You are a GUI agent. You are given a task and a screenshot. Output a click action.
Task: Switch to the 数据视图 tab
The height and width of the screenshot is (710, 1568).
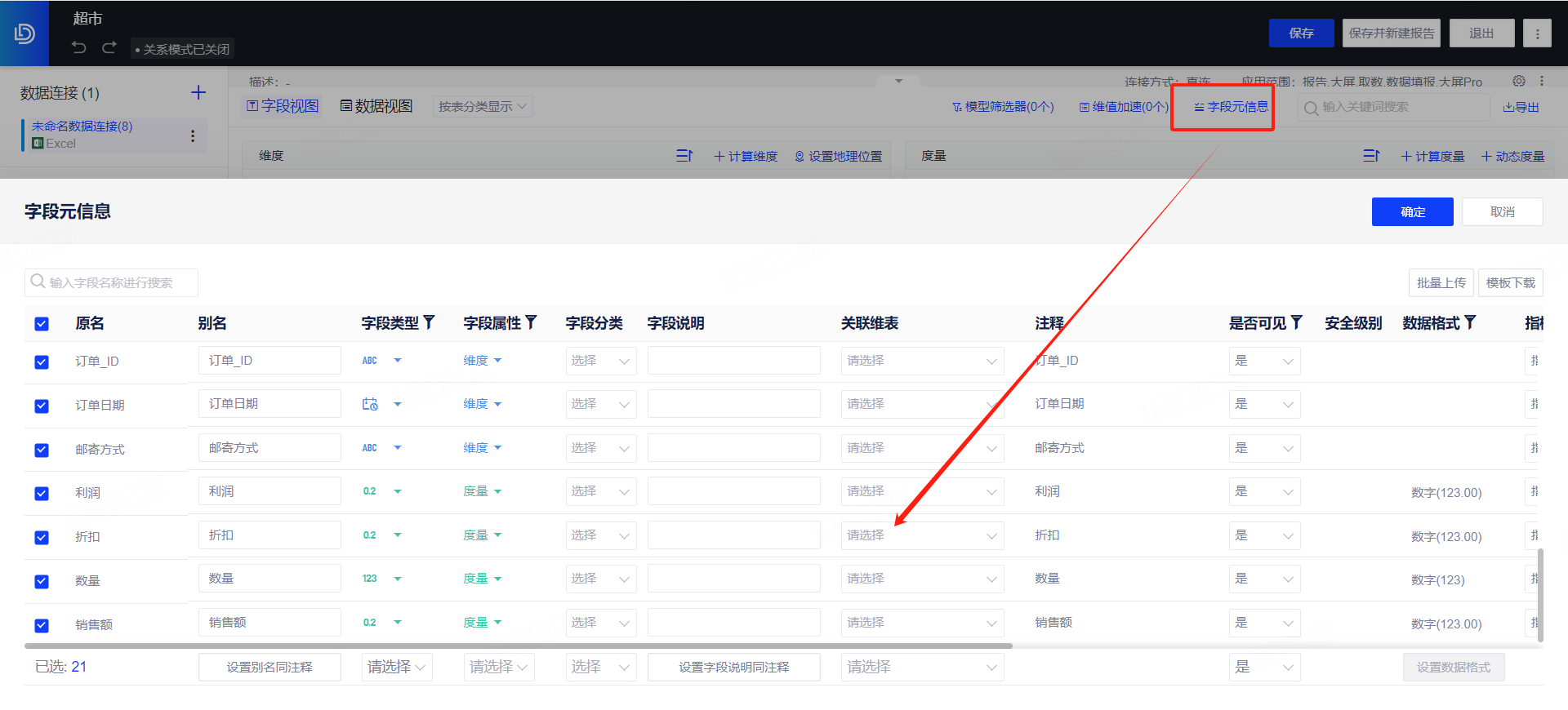376,107
